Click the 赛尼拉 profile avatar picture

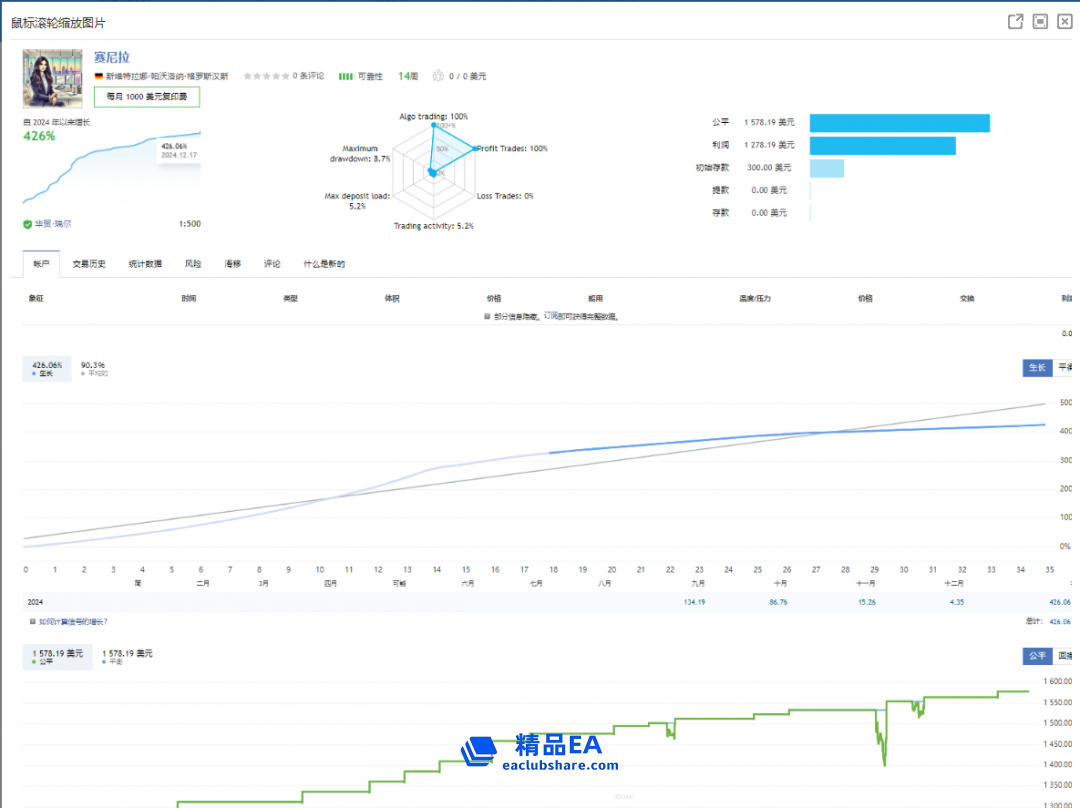(52, 78)
